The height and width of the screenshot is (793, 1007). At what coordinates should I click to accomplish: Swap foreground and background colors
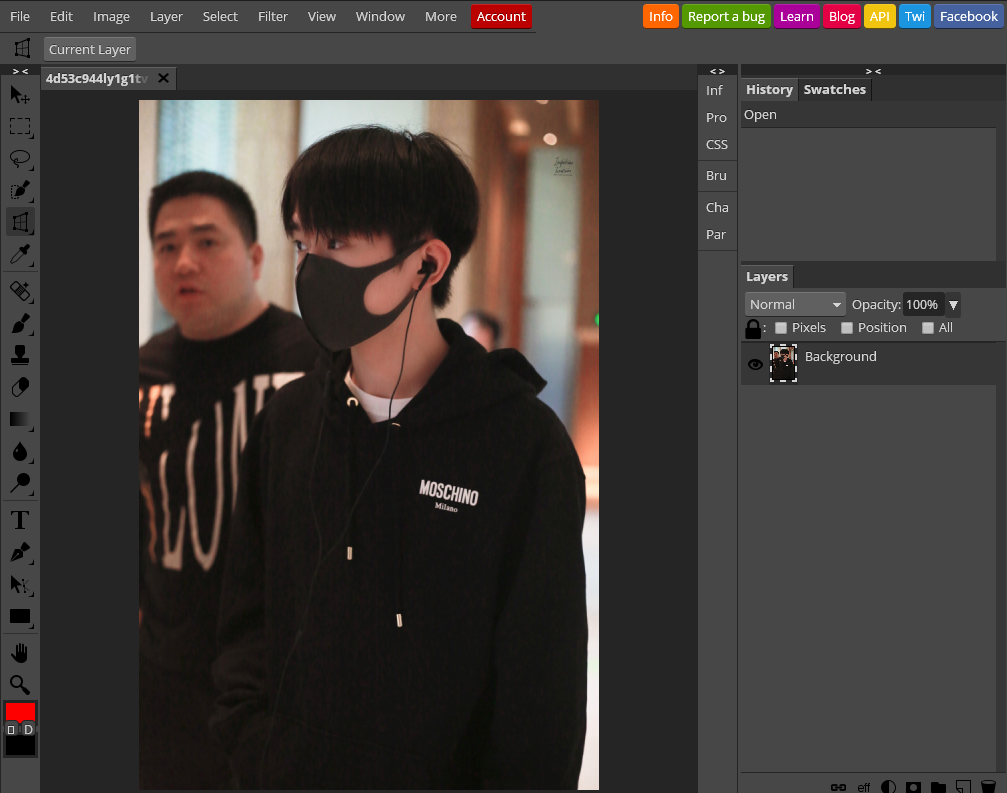tap(11, 729)
